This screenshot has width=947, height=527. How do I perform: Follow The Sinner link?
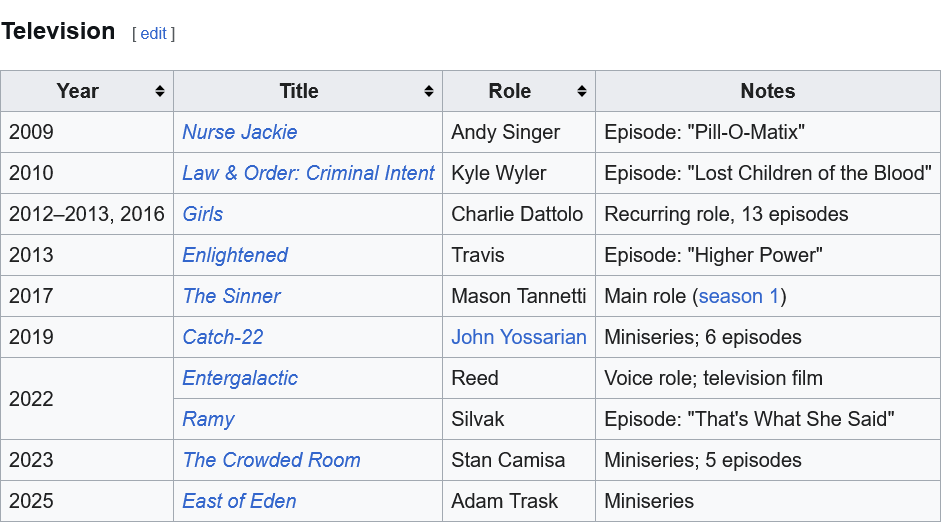(231, 296)
